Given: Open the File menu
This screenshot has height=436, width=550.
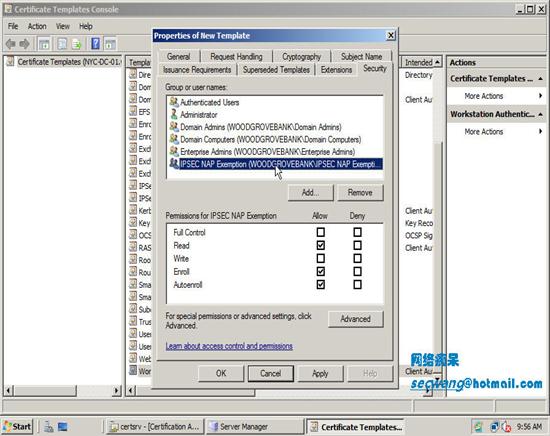Looking at the screenshot, I should 13,26.
